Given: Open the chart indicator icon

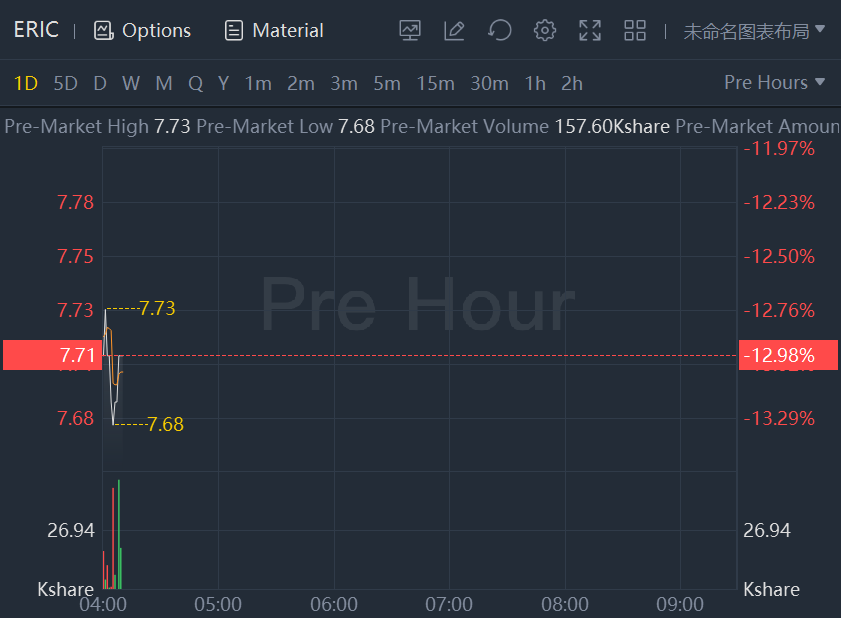Looking at the screenshot, I should [x=409, y=30].
